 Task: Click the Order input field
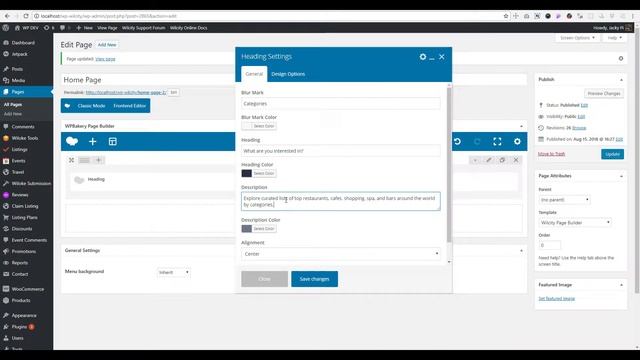pyautogui.click(x=549, y=245)
